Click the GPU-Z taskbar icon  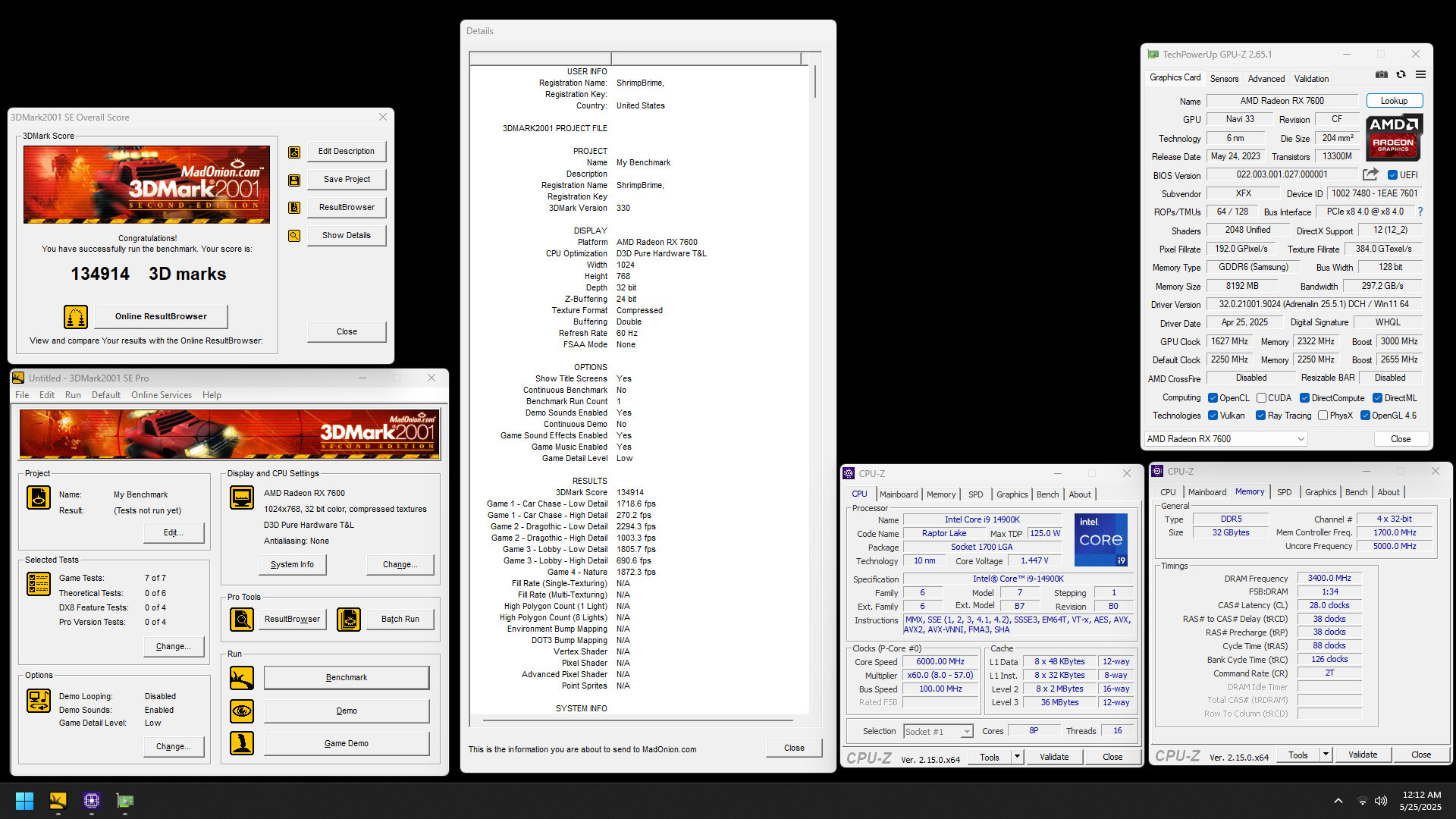point(124,801)
